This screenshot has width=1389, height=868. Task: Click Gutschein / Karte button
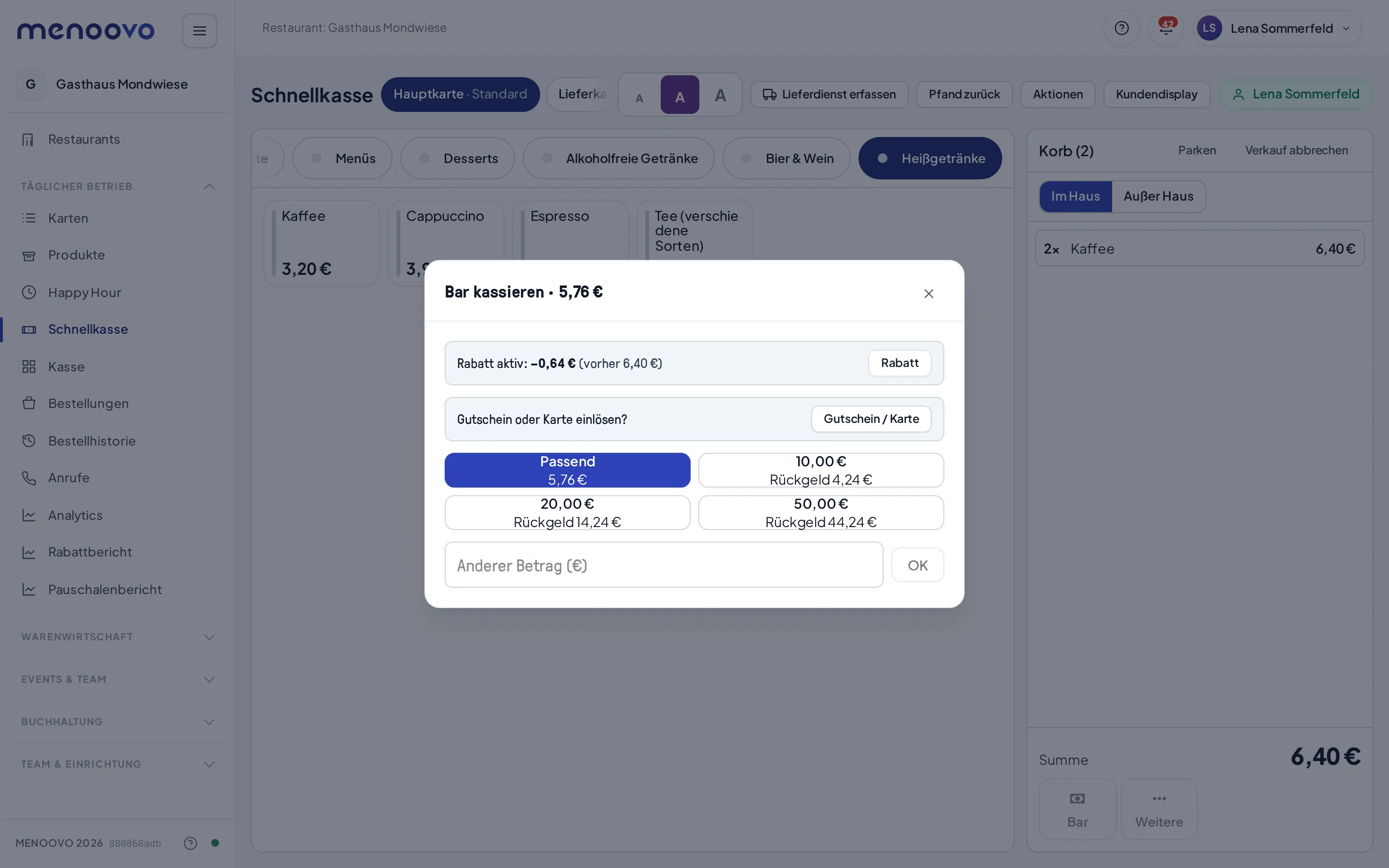click(x=871, y=419)
